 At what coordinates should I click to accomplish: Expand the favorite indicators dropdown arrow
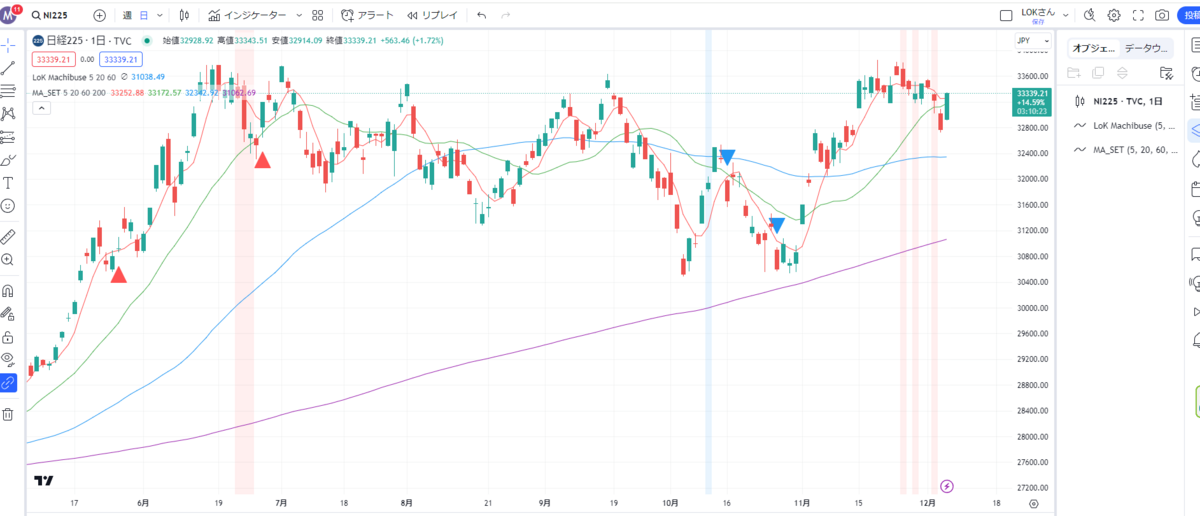coord(297,16)
